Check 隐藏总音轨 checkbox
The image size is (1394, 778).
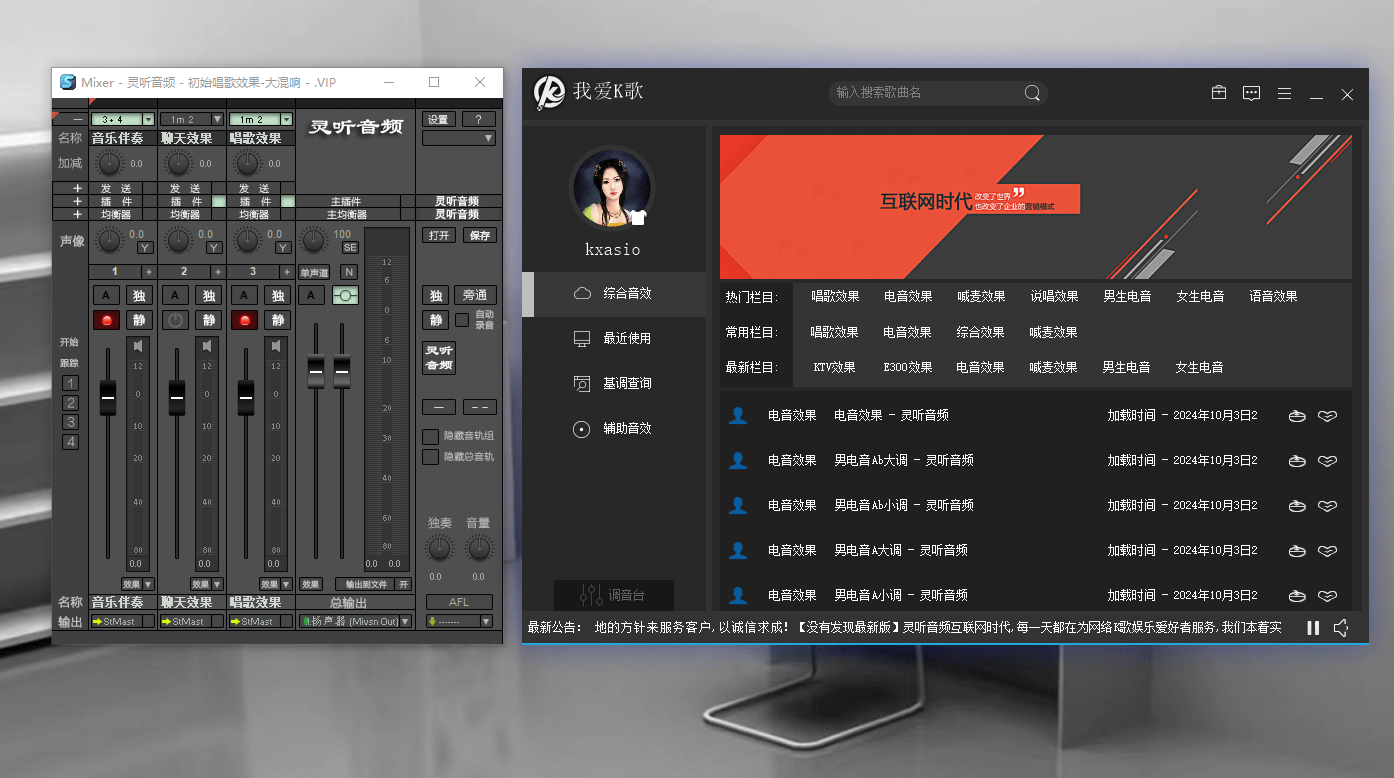click(430, 457)
